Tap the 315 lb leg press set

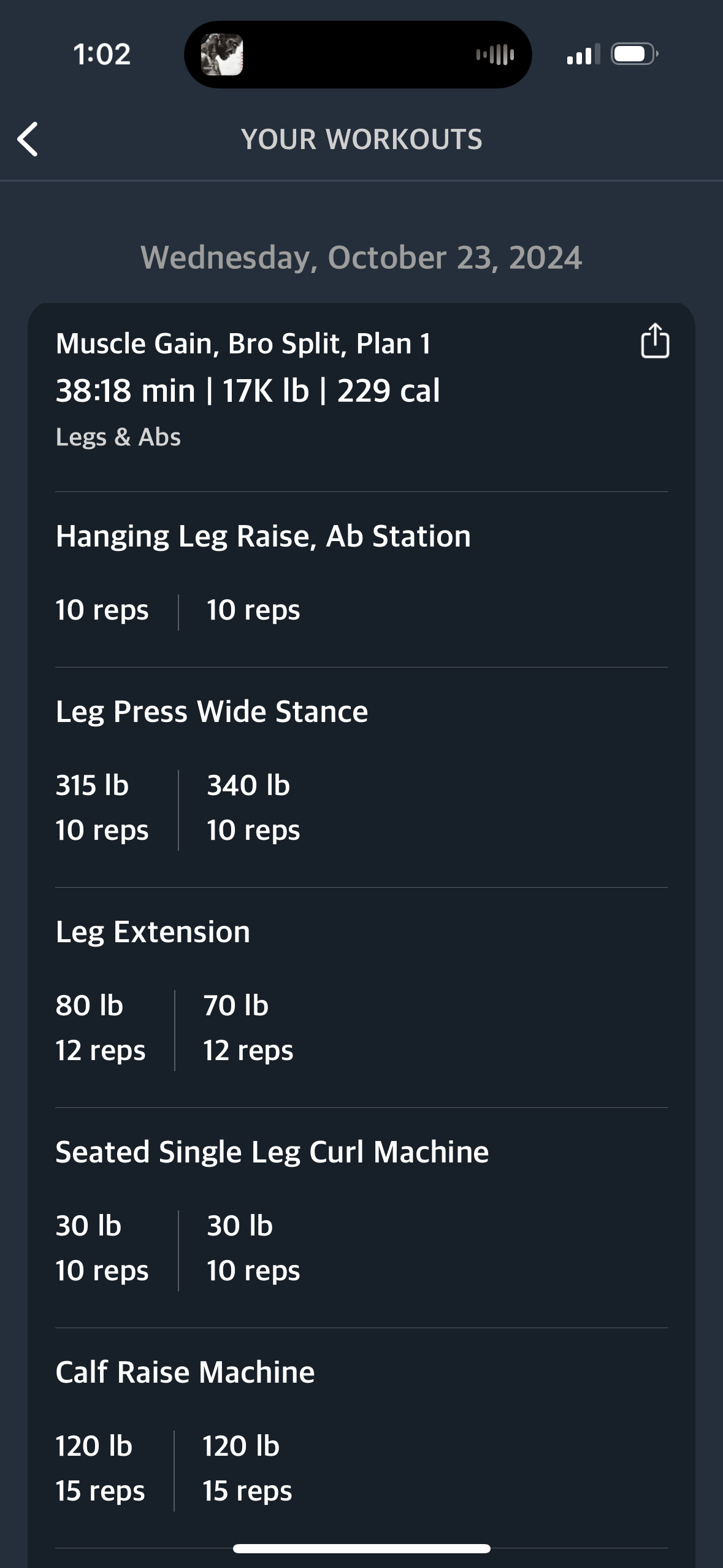102,808
